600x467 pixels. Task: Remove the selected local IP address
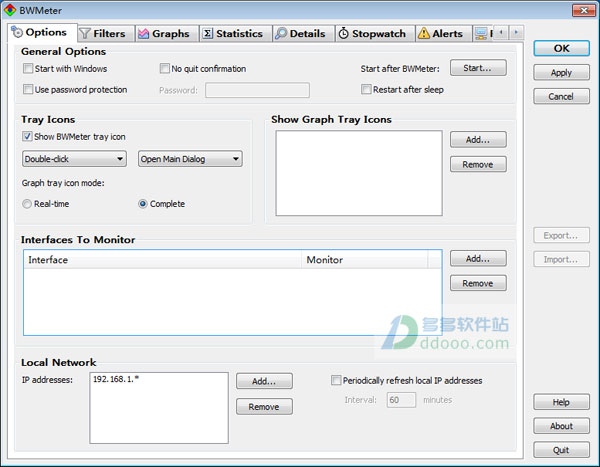(x=264, y=407)
